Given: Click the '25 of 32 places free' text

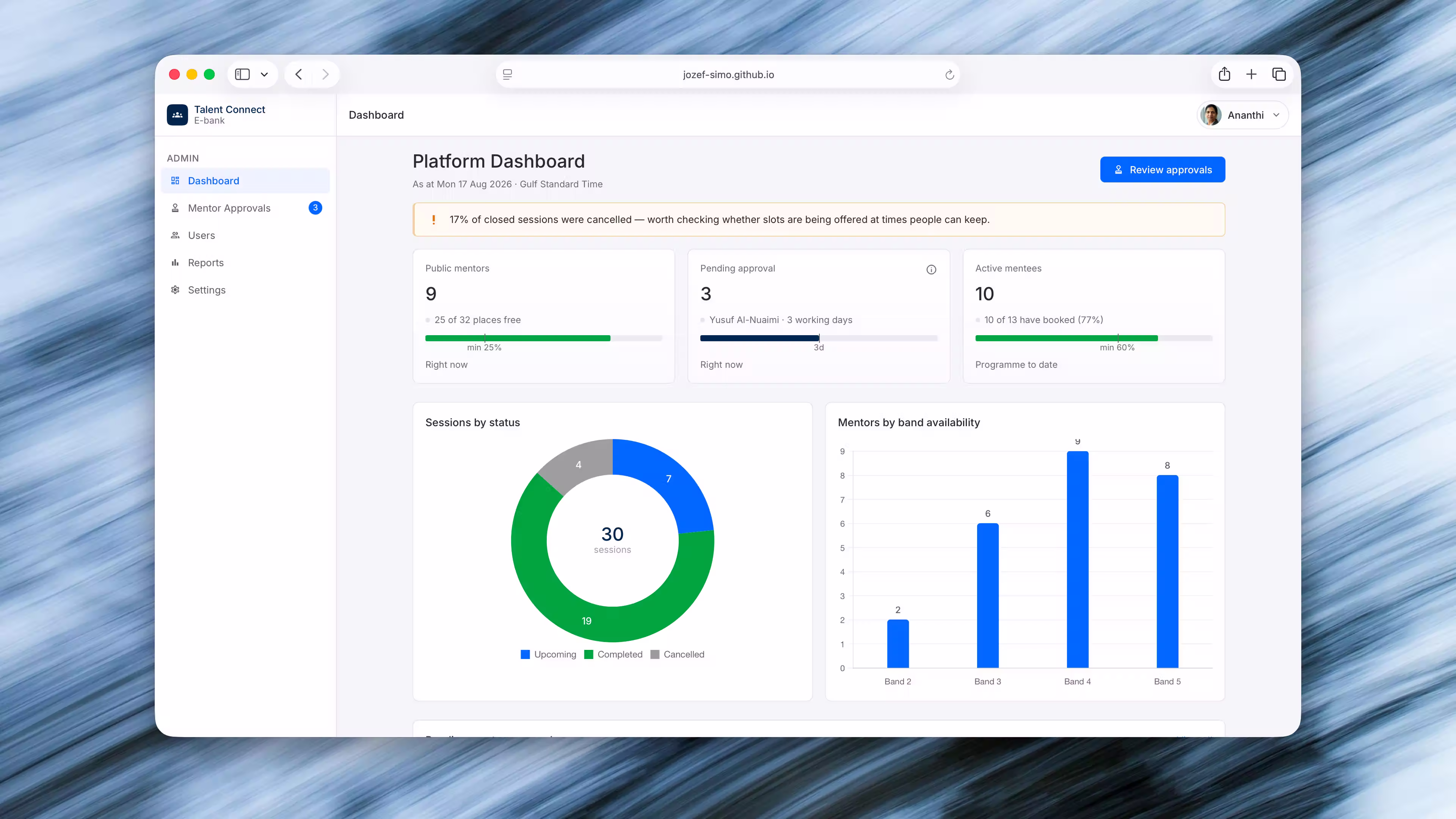Looking at the screenshot, I should 478,320.
